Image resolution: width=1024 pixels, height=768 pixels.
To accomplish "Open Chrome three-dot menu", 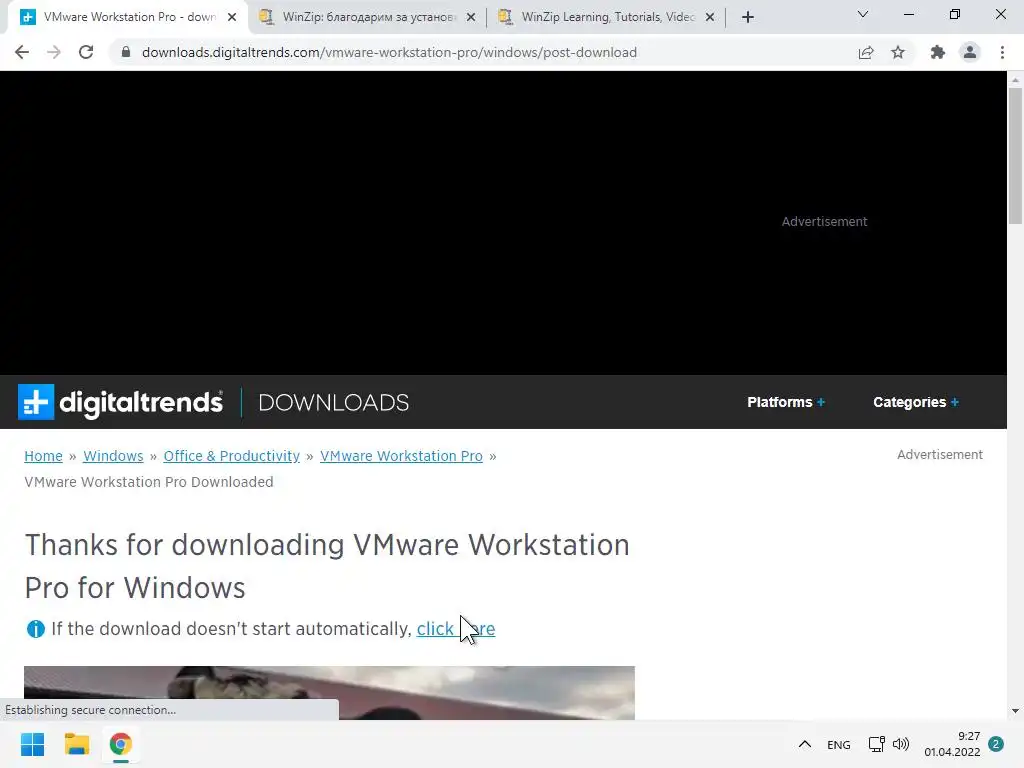I will (1002, 52).
